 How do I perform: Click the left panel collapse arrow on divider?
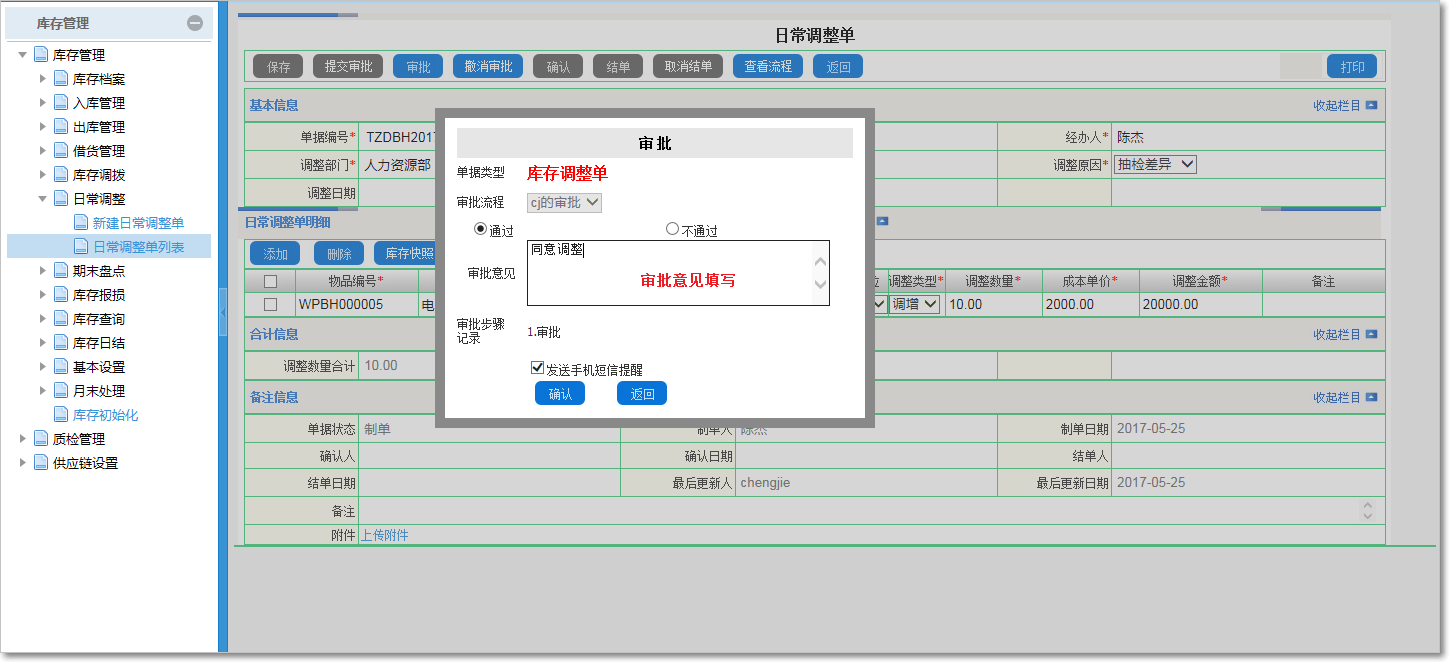point(224,310)
